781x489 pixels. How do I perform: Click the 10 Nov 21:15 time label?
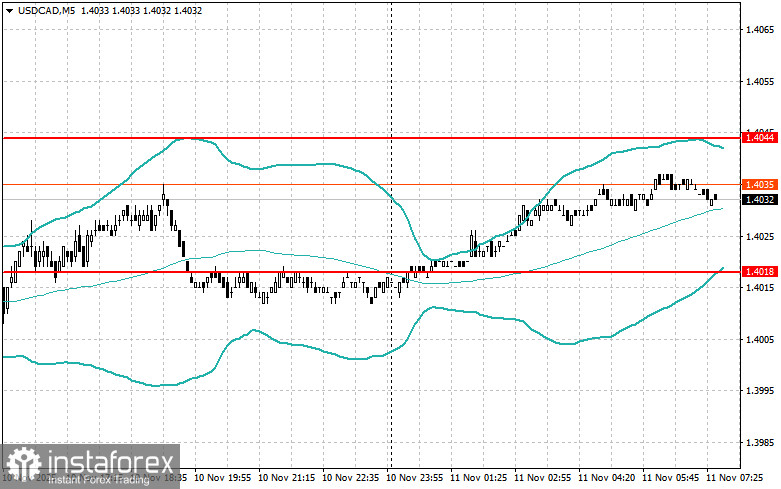tap(286, 478)
